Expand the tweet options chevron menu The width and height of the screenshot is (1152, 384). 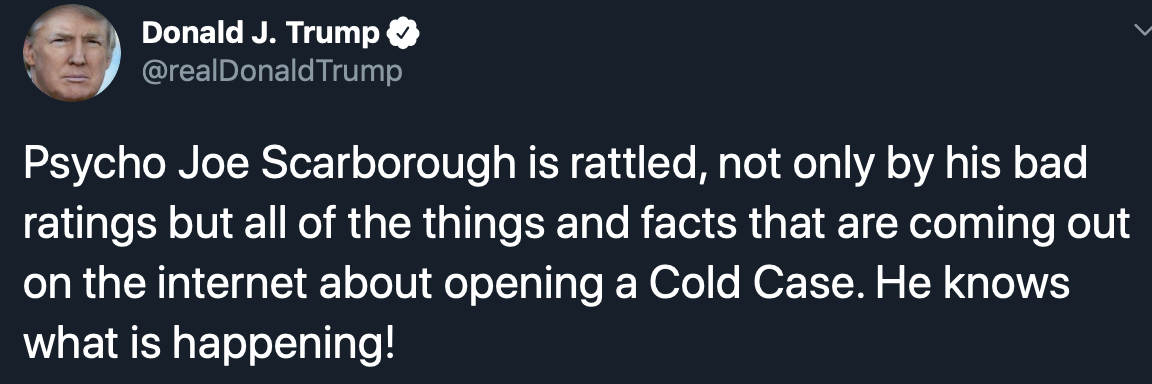coord(1141,29)
